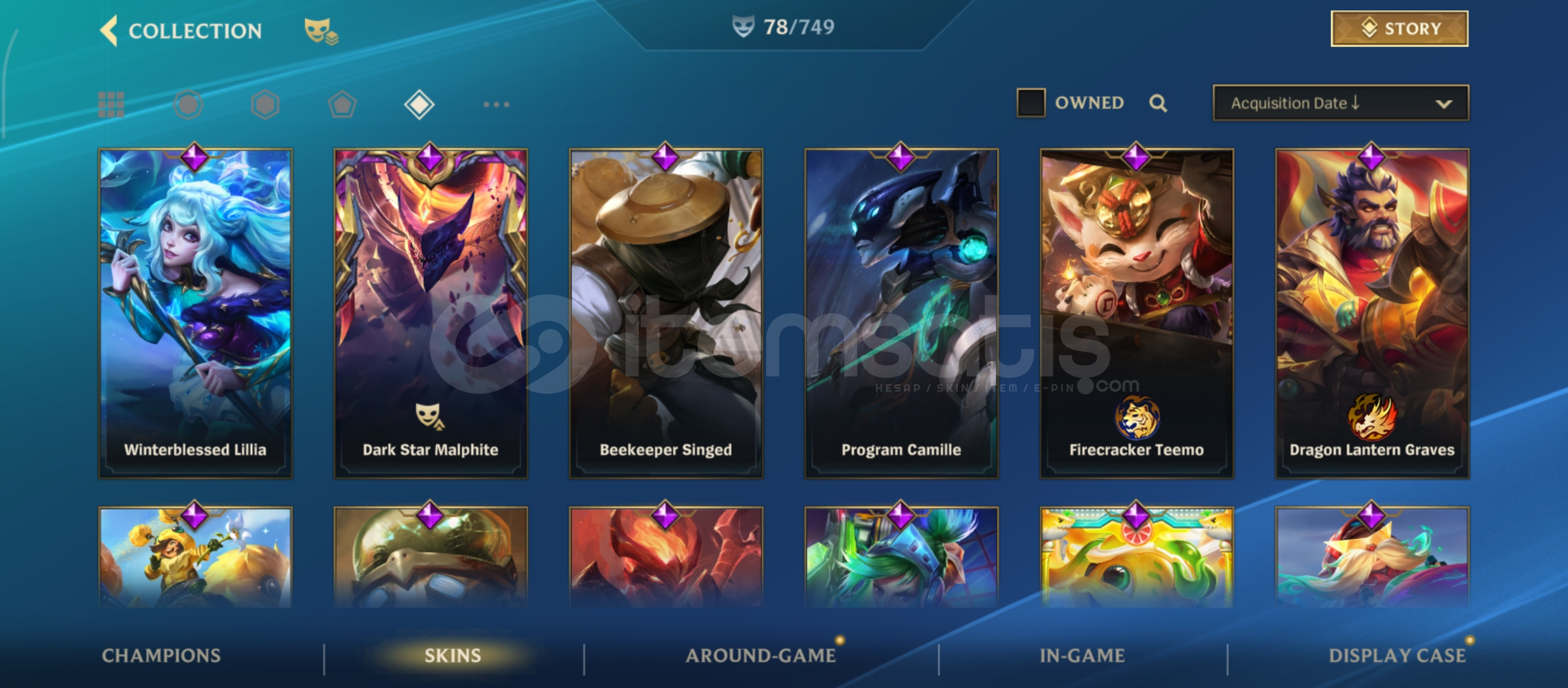Click the Story button
This screenshot has height=688, width=1568.
click(x=1400, y=29)
